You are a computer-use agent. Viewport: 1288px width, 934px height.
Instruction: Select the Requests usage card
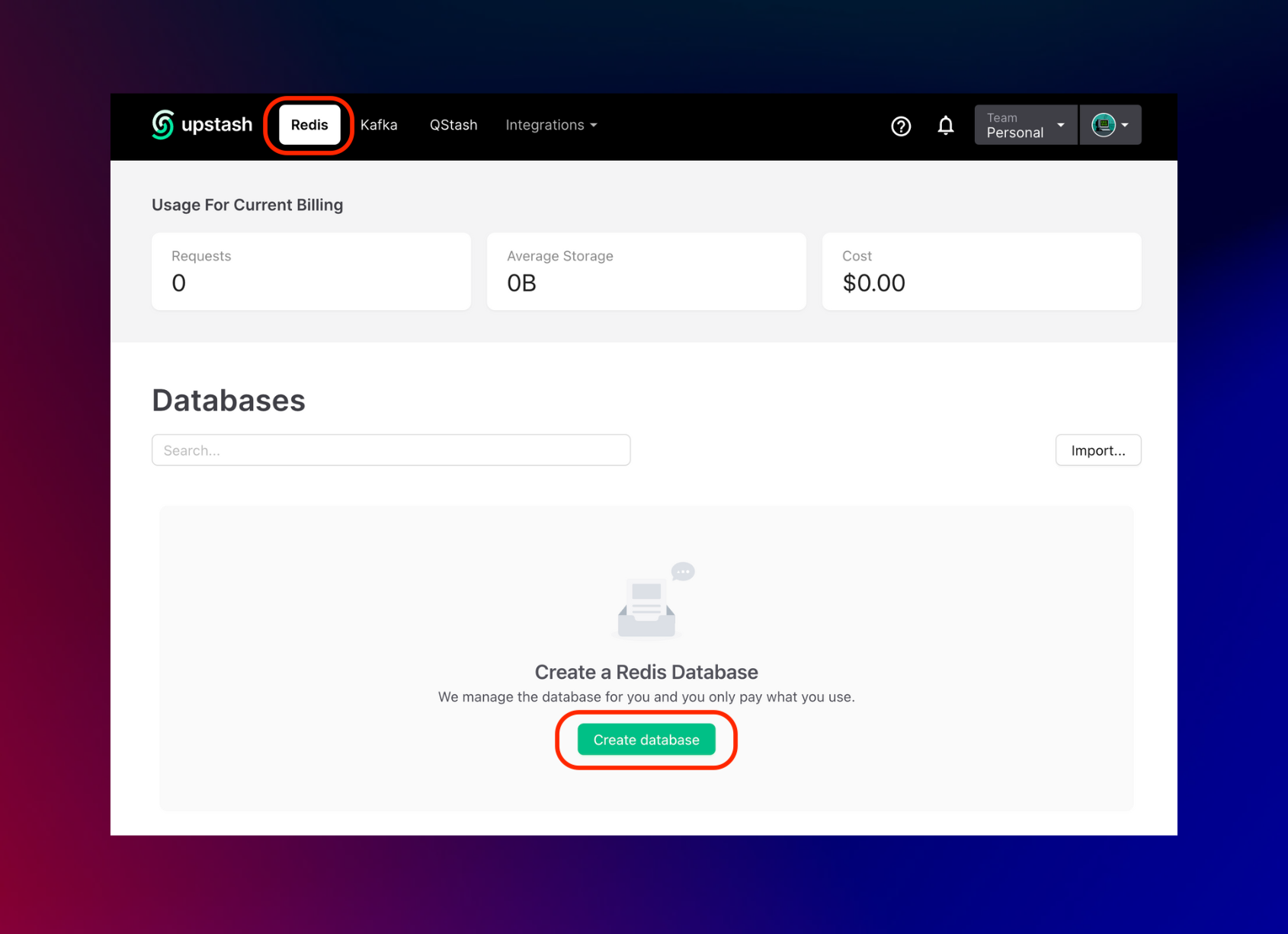click(x=311, y=271)
